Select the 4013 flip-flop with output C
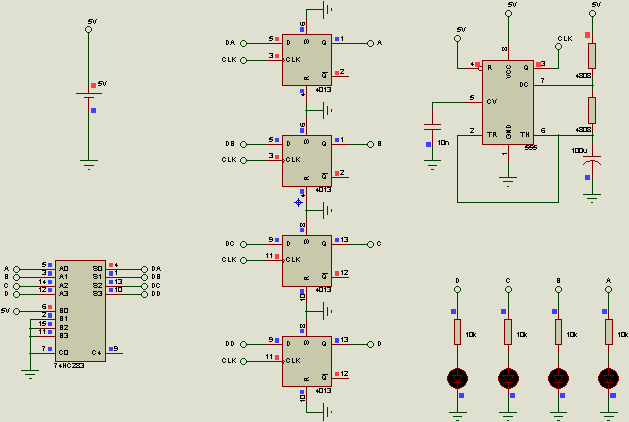This screenshot has width=629, height=422. 307,261
